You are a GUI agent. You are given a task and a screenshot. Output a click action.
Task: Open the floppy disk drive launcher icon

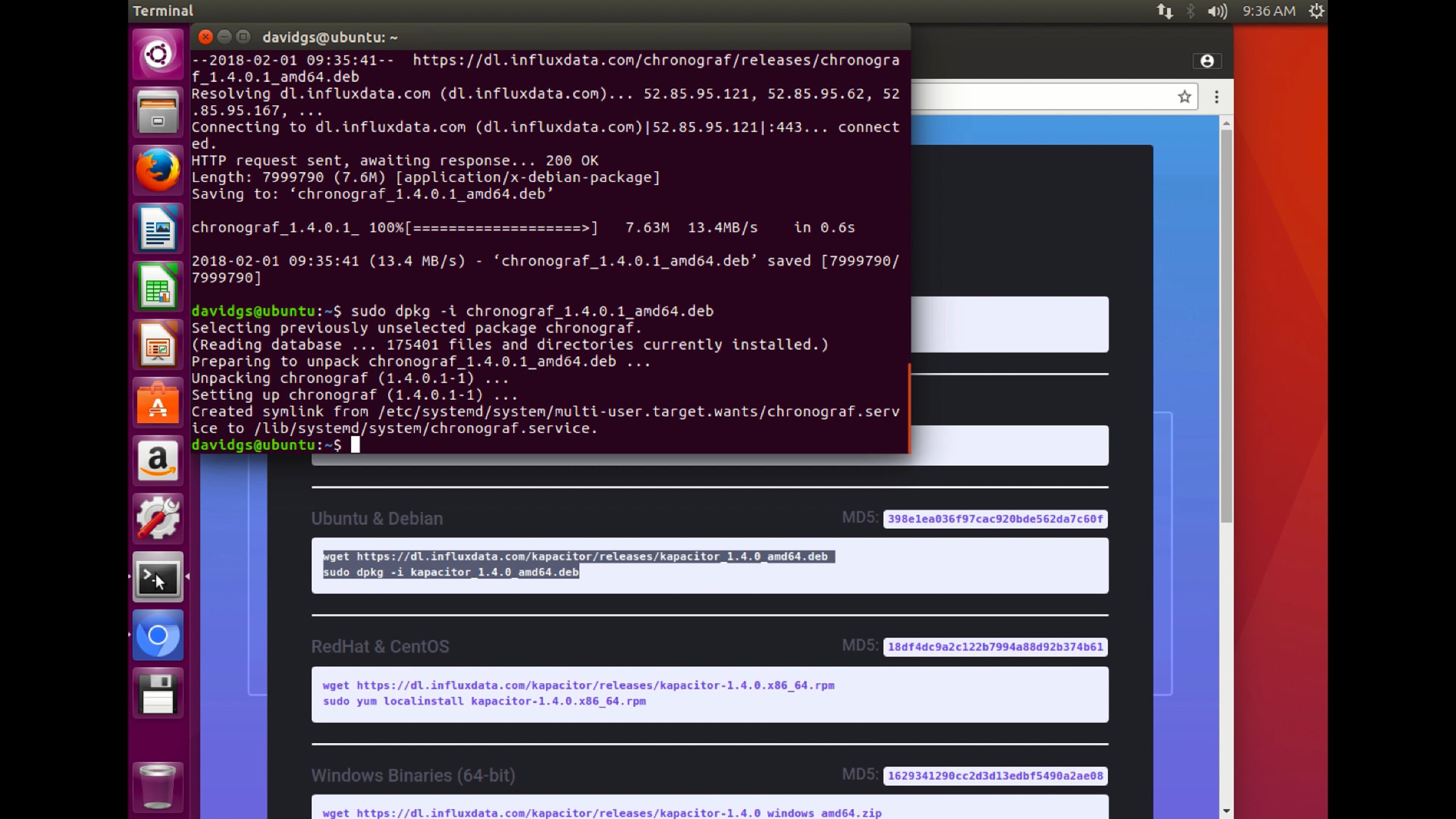coord(158,693)
